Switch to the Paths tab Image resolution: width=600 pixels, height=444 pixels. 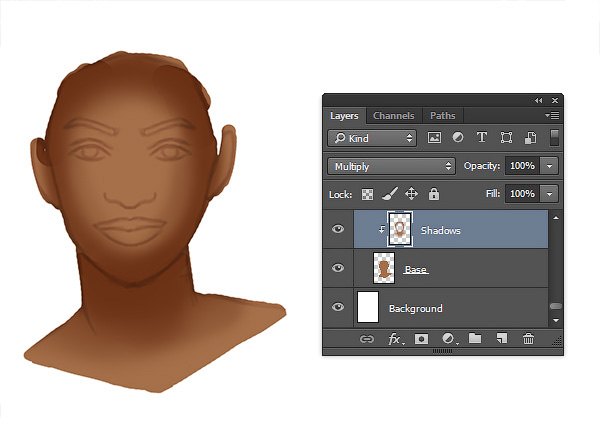click(443, 116)
